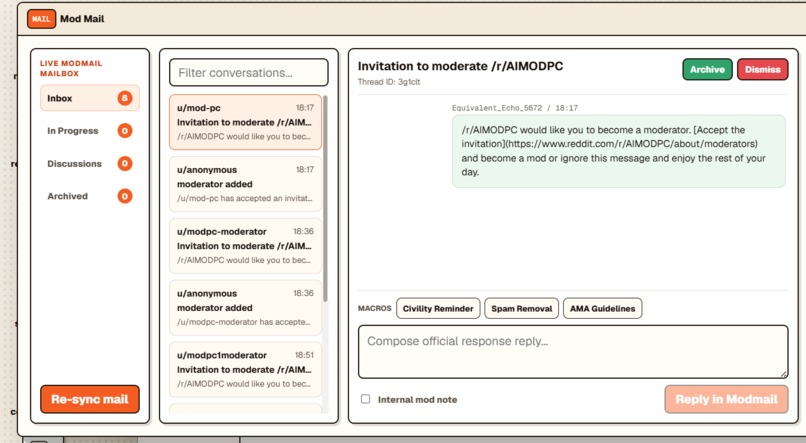Open u/modpc1moderator invitation conversation
This screenshot has height=443, width=806.
pos(245,369)
